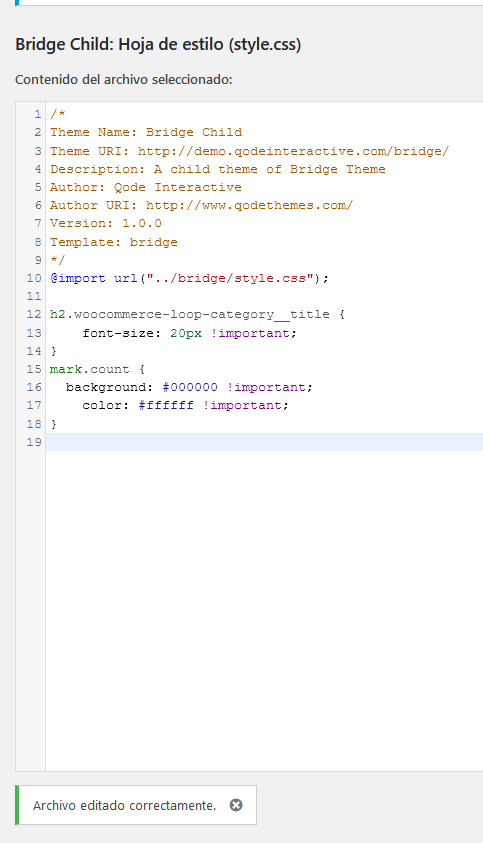Click the mark.count selector on line 15
Viewport: 483px width, 843px height.
pos(90,369)
